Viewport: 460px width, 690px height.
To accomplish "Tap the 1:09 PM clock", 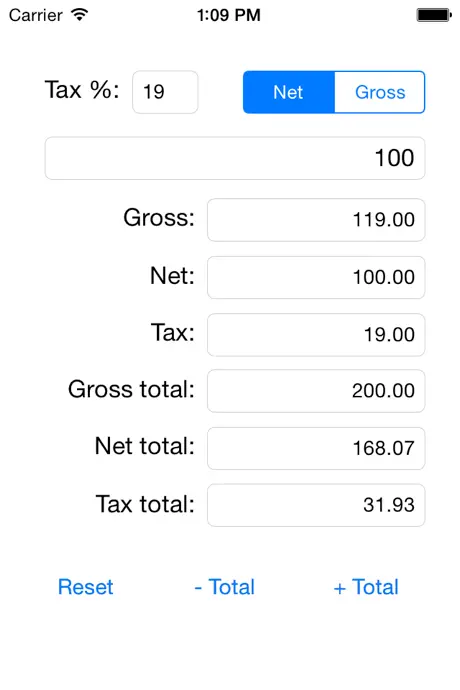I will (229, 15).
